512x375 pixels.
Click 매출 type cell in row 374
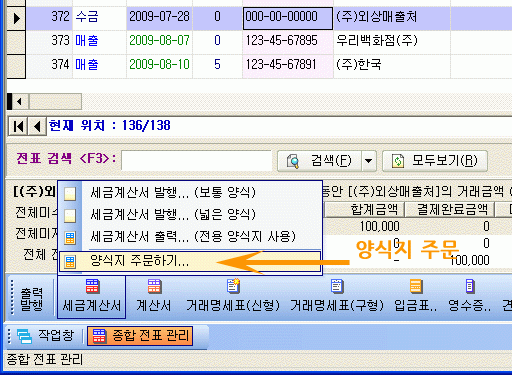coord(99,66)
